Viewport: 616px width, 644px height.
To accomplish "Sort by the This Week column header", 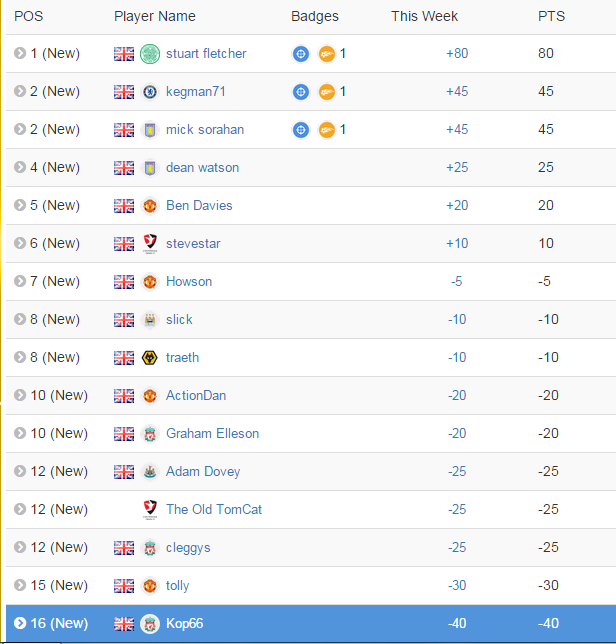I will click(424, 16).
